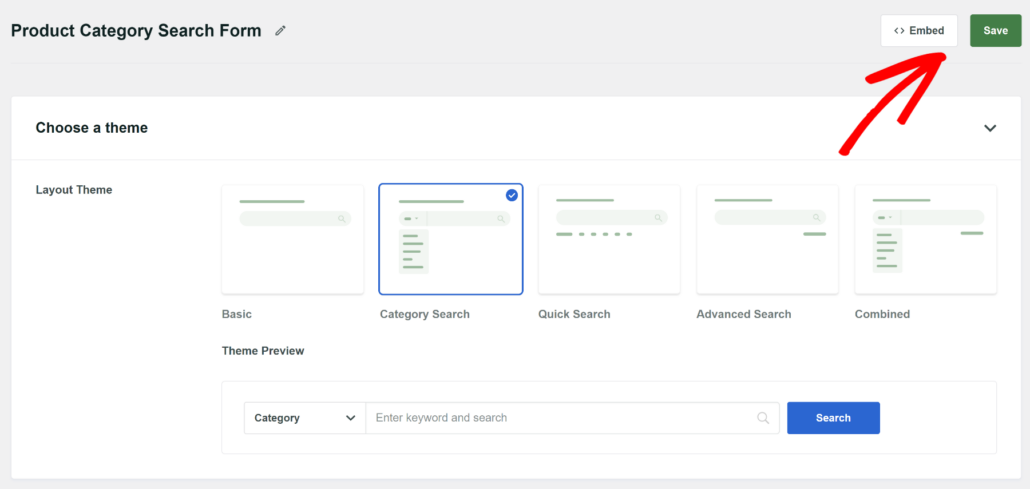The image size is (1030, 489).
Task: Choose the Quick Search theme thumbnail
Action: click(x=609, y=239)
